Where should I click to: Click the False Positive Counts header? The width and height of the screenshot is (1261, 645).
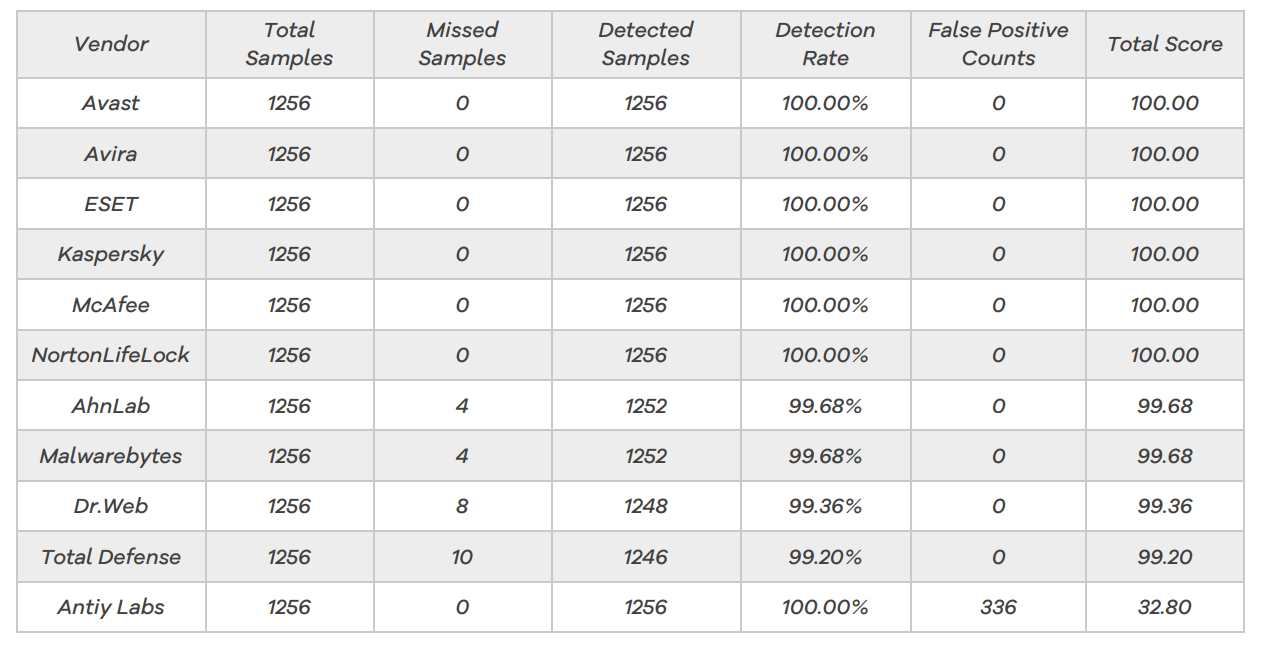[998, 44]
